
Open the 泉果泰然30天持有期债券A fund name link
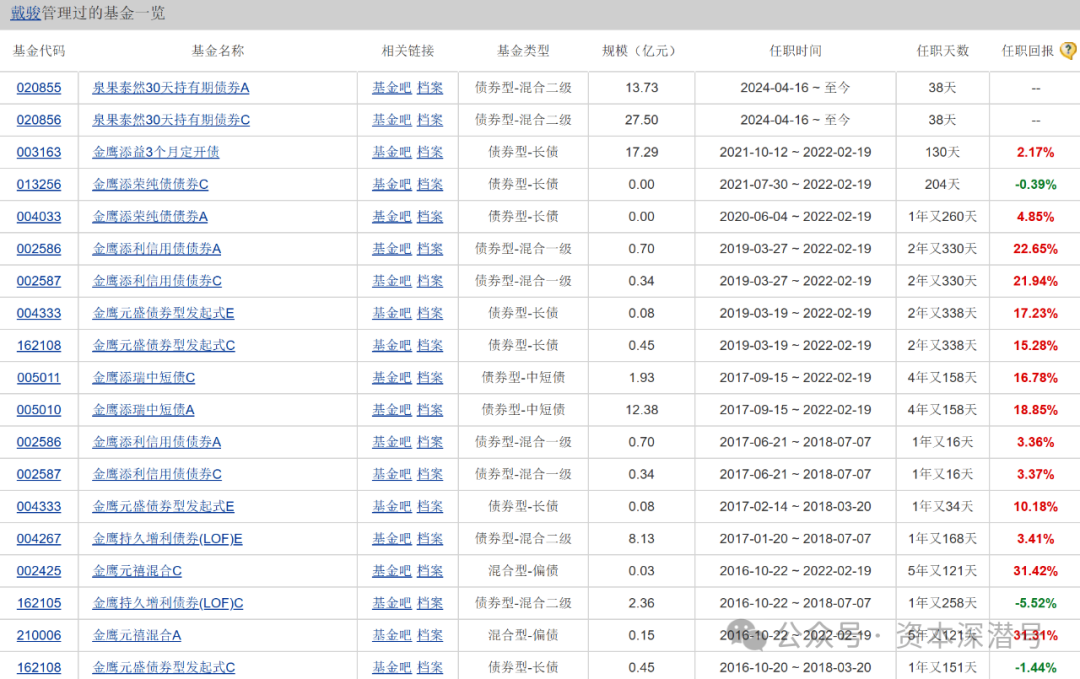[x=171, y=87]
